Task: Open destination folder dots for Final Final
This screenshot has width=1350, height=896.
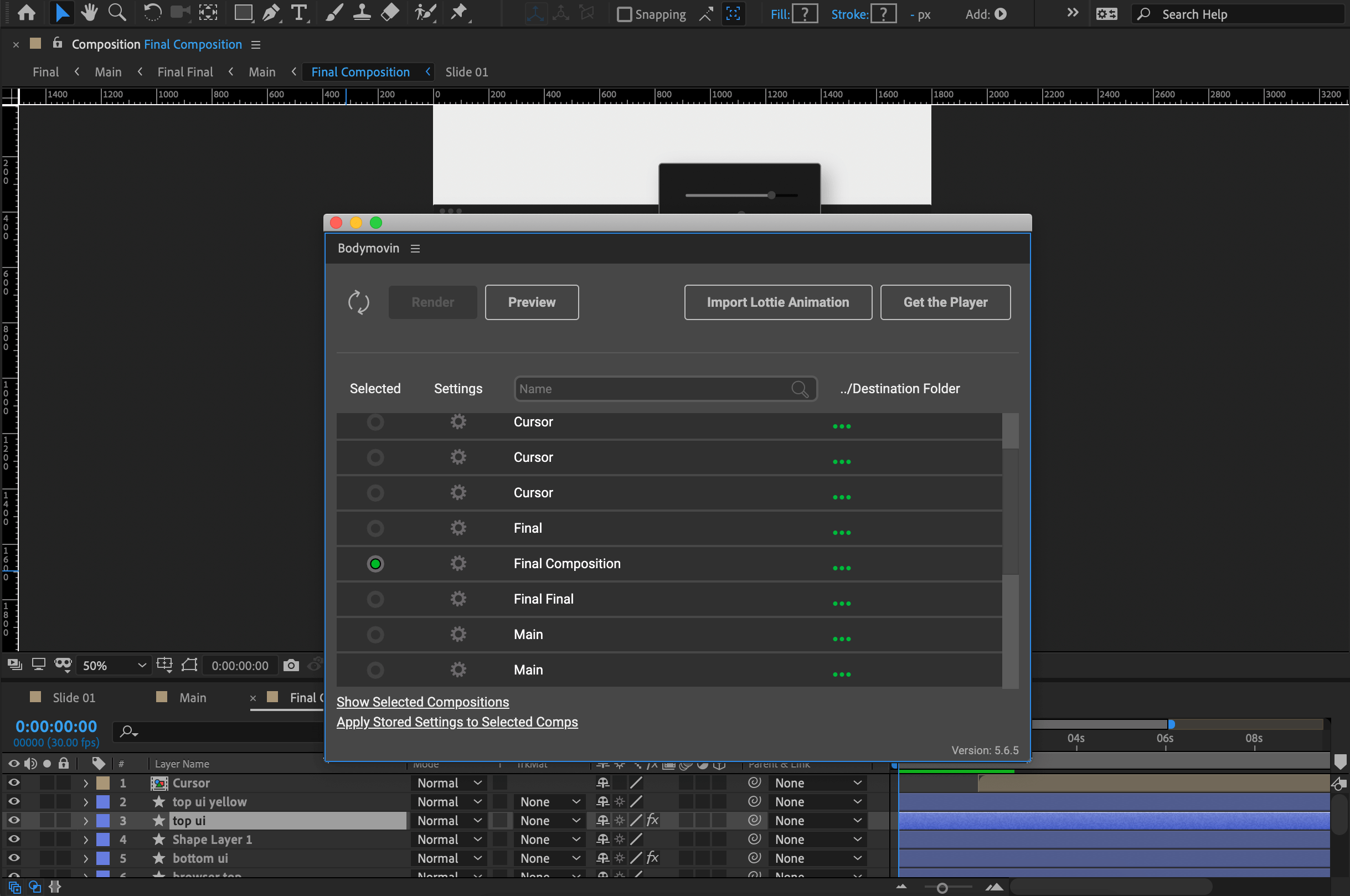Action: (x=842, y=604)
